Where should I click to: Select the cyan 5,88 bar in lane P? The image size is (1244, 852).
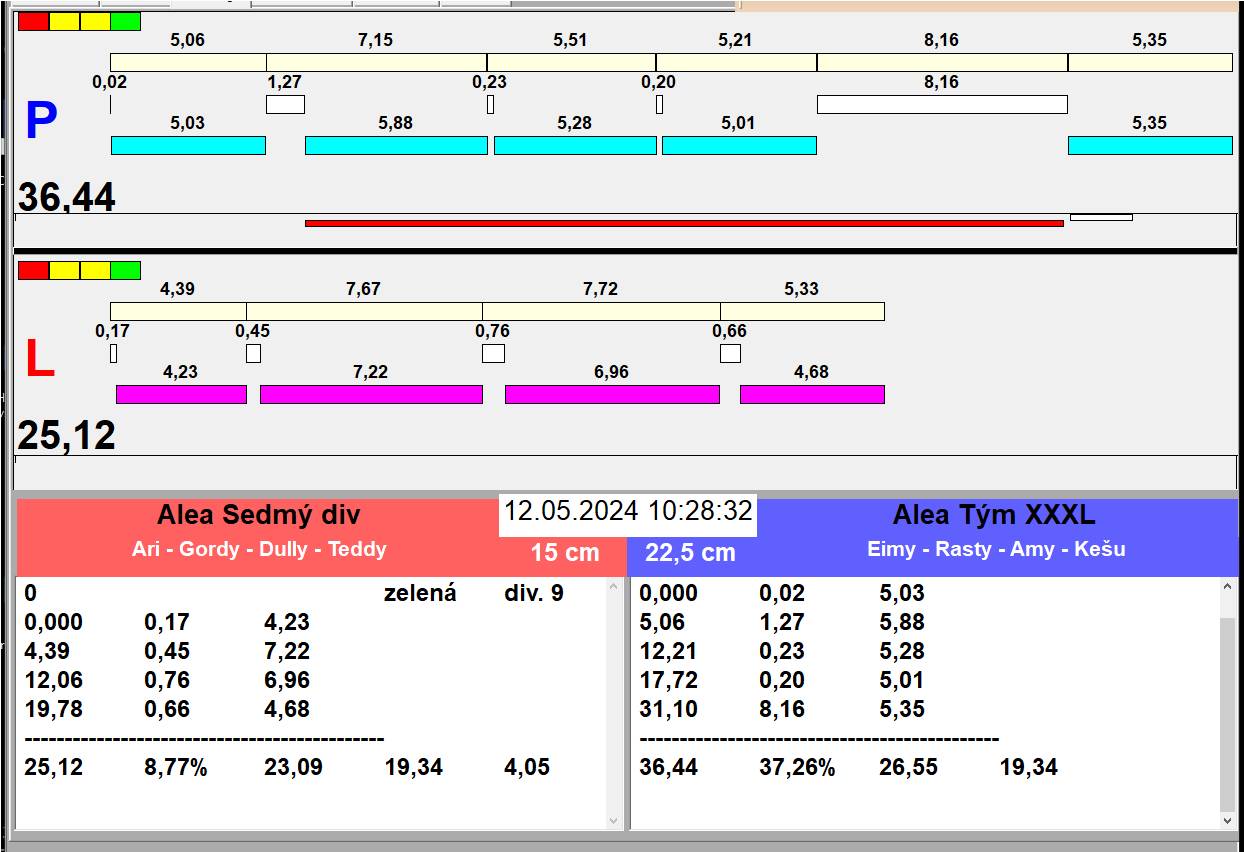[395, 145]
